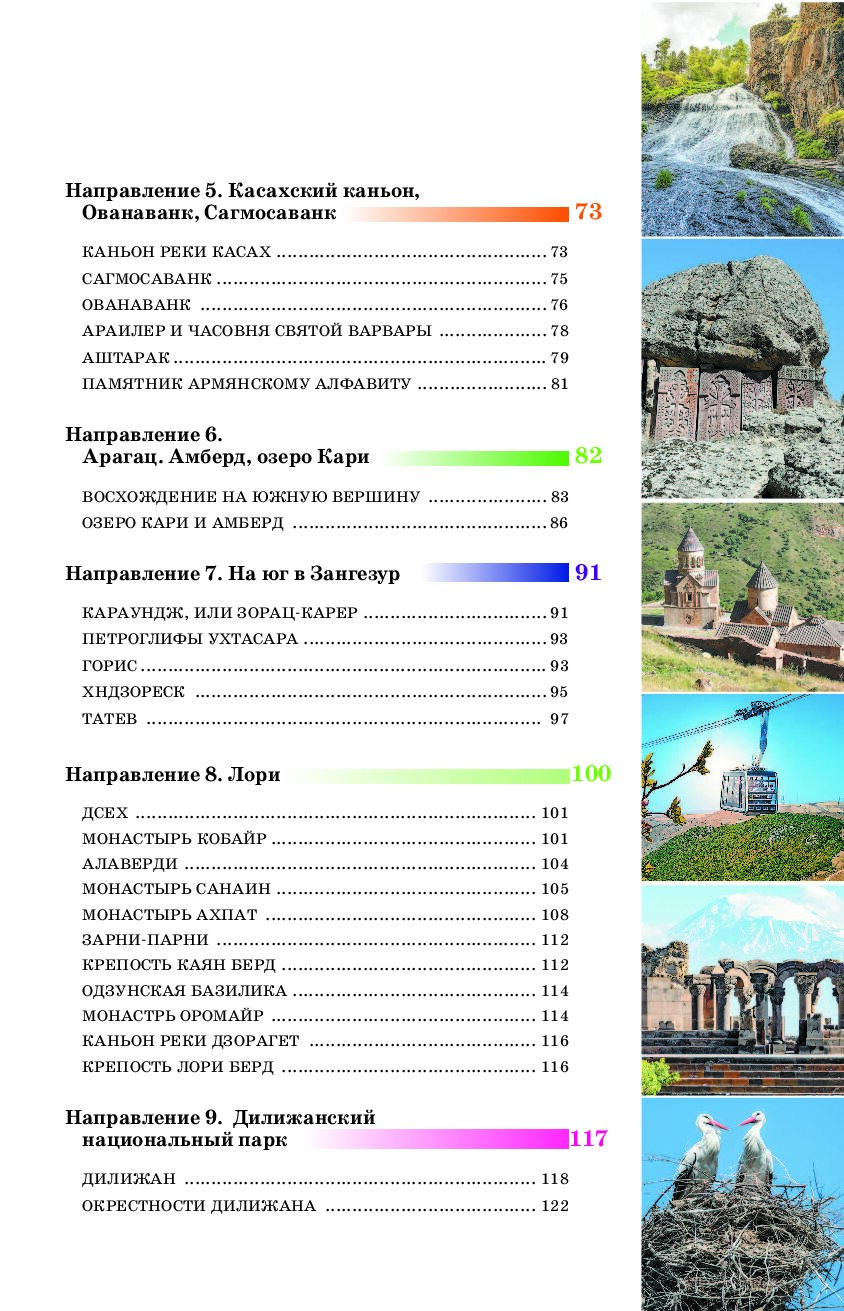
Task: Open the waterfall photo thumbnail
Action: pos(742,119)
